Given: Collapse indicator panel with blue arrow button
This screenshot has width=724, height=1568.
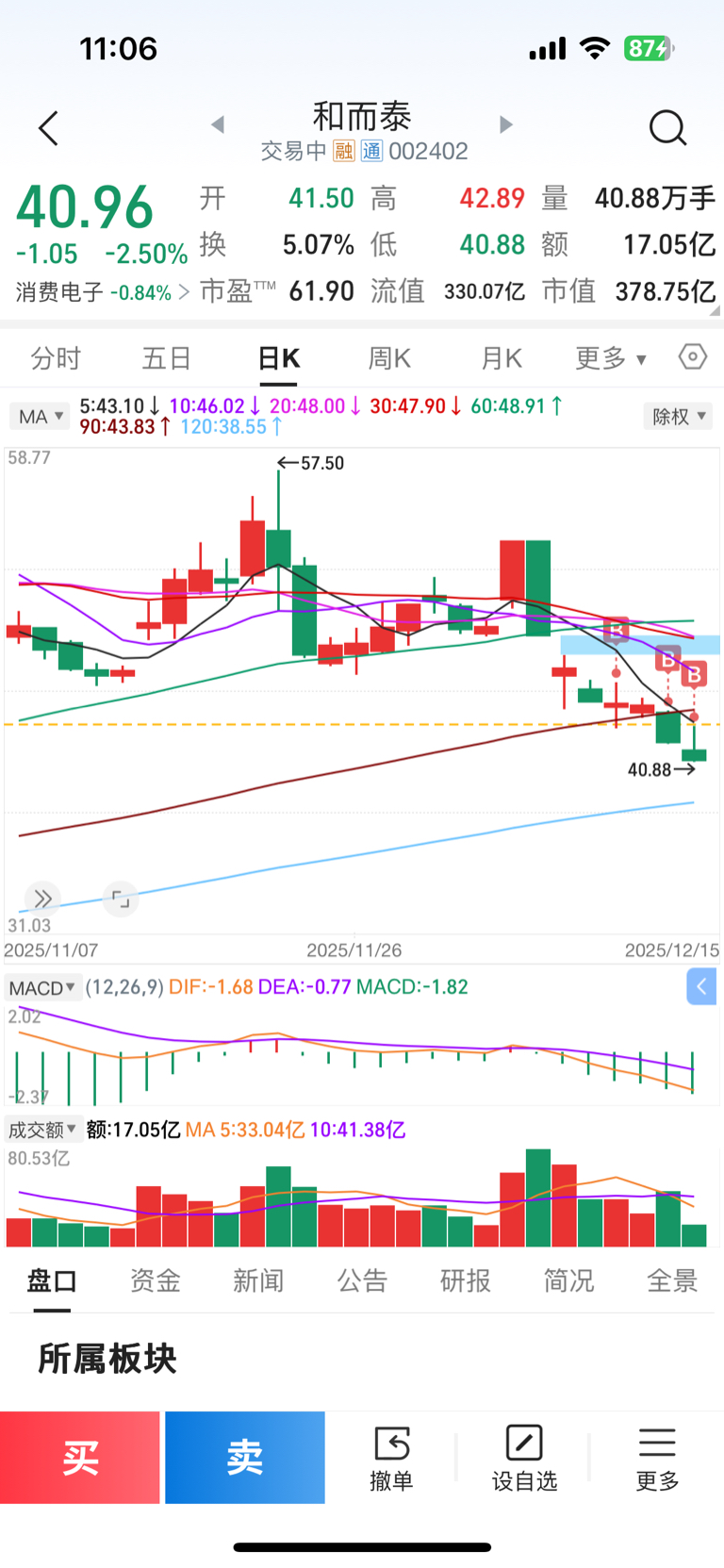Looking at the screenshot, I should 701,987.
